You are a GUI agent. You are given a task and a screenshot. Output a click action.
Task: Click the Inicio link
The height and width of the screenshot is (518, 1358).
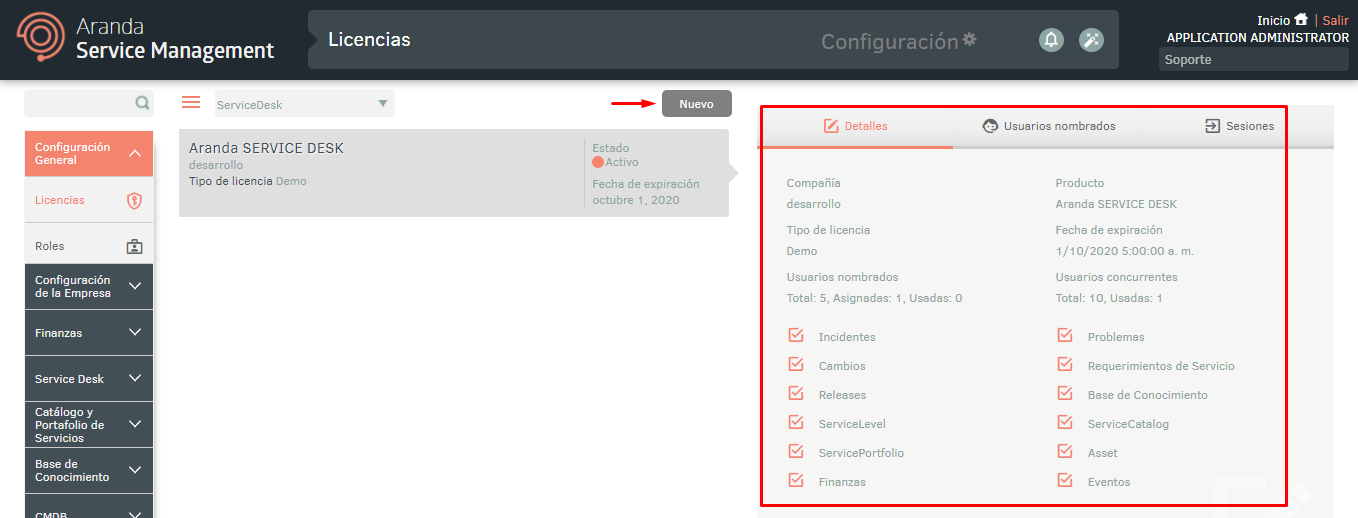[x=1273, y=20]
